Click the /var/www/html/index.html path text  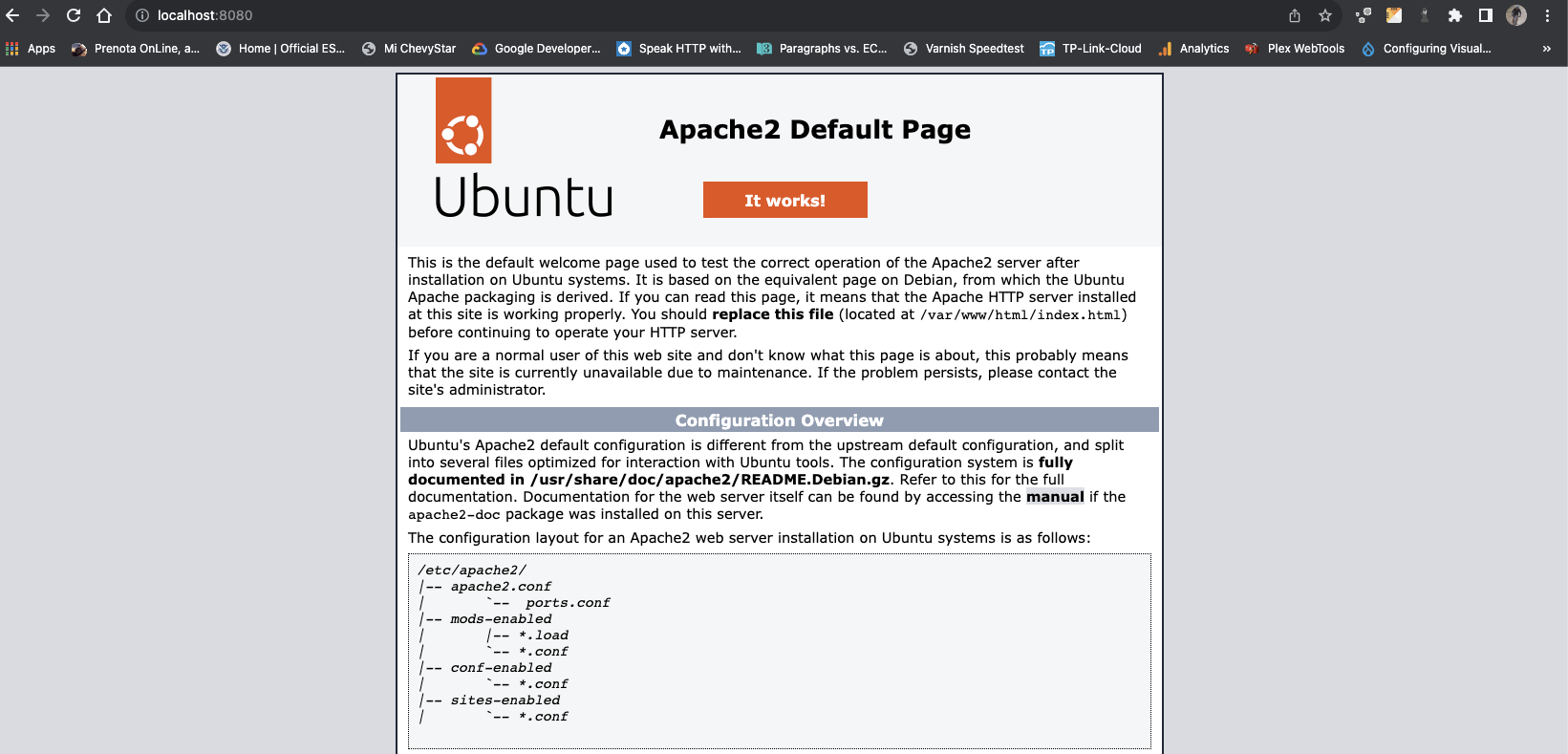1020,315
